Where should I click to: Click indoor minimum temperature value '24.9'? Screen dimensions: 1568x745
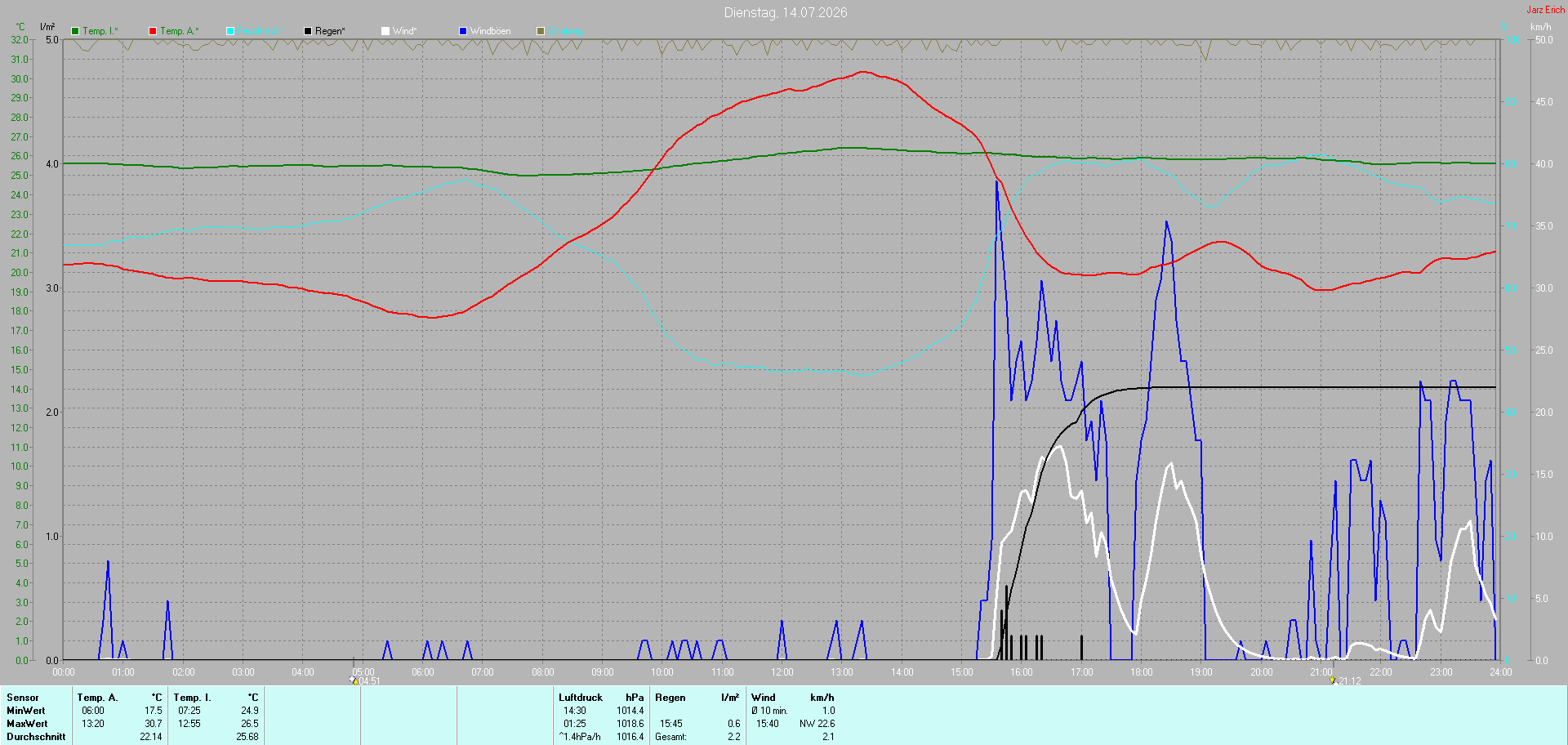[250, 711]
